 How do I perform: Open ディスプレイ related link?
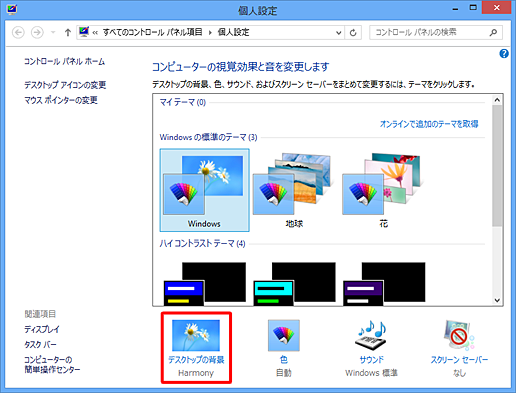point(42,329)
